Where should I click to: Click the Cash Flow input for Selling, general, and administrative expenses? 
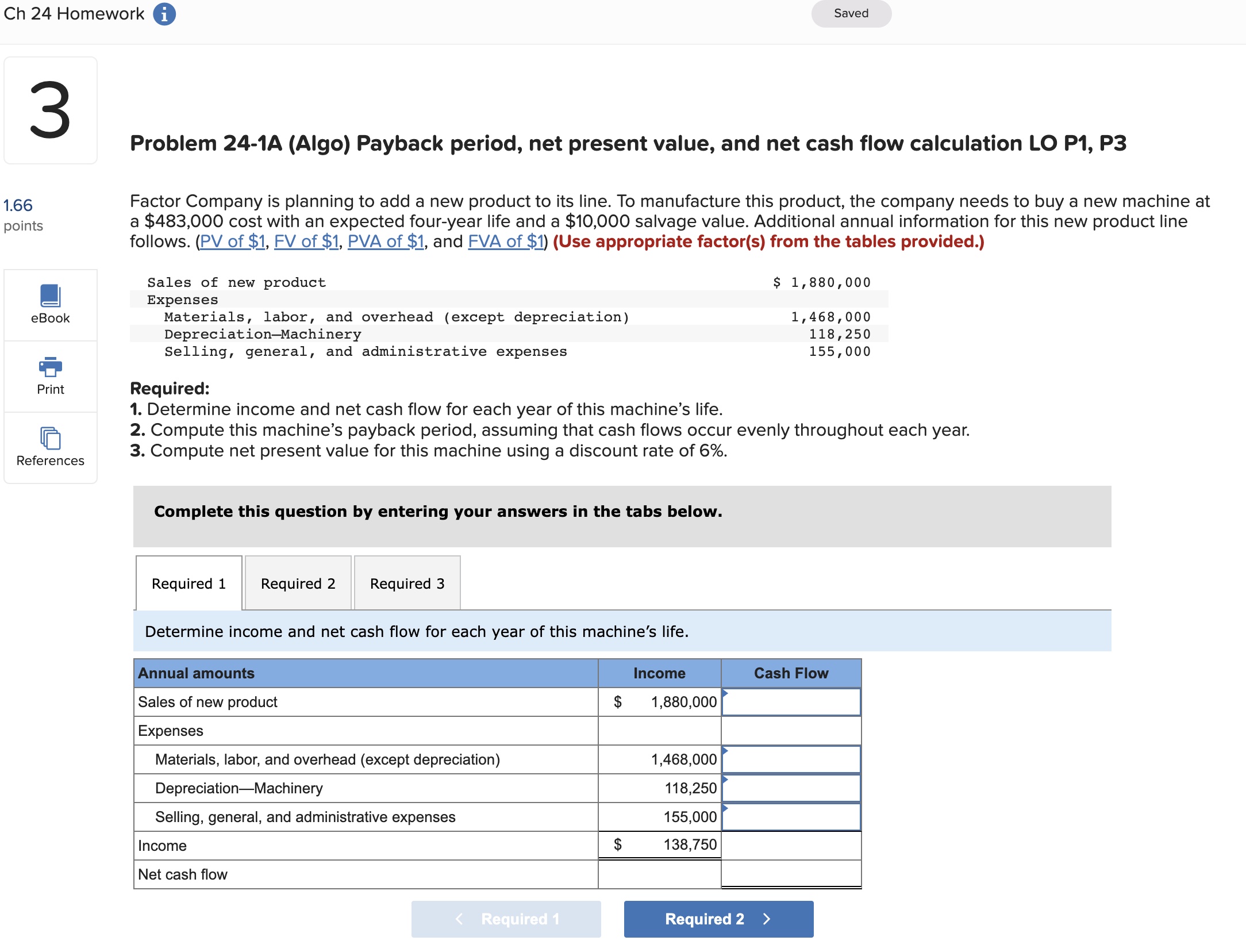[790, 816]
